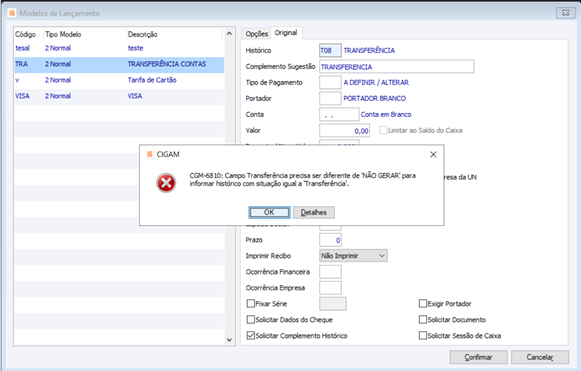Select the tesal model row
This screenshot has height=371, width=581.
[x=119, y=48]
